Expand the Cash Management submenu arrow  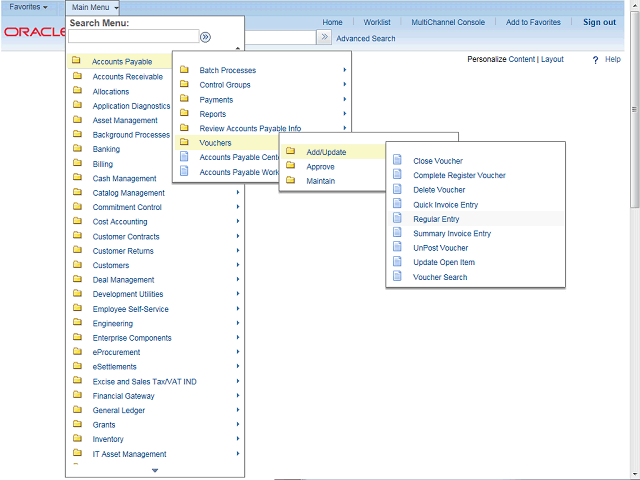click(238, 178)
